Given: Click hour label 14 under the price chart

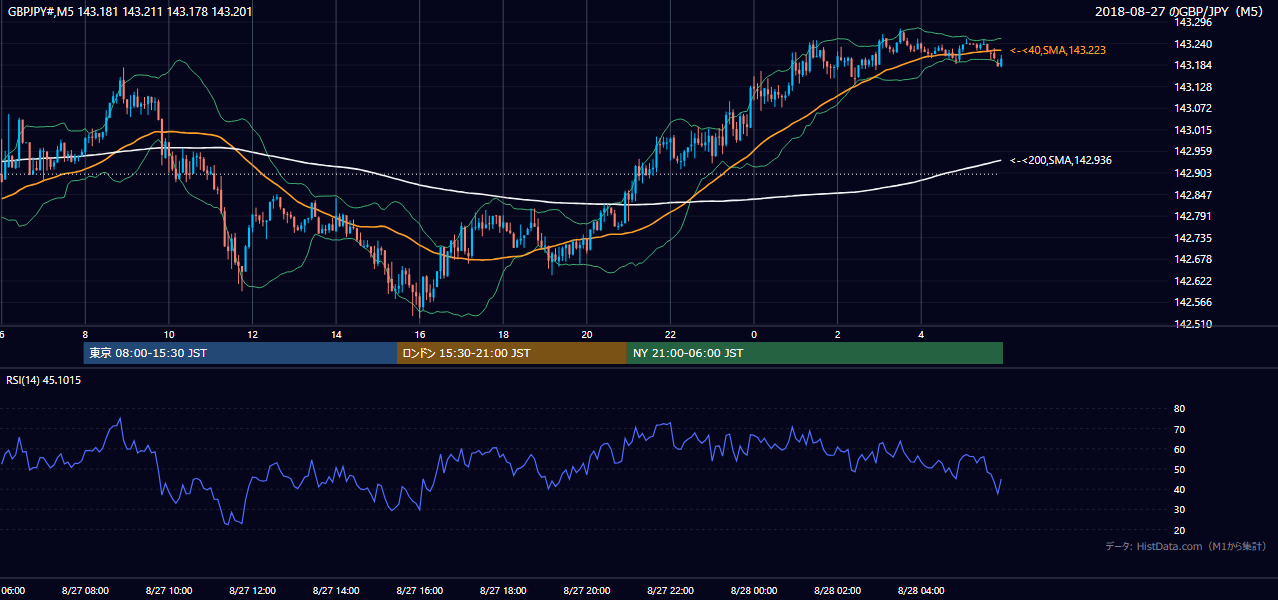Looking at the screenshot, I should [336, 335].
